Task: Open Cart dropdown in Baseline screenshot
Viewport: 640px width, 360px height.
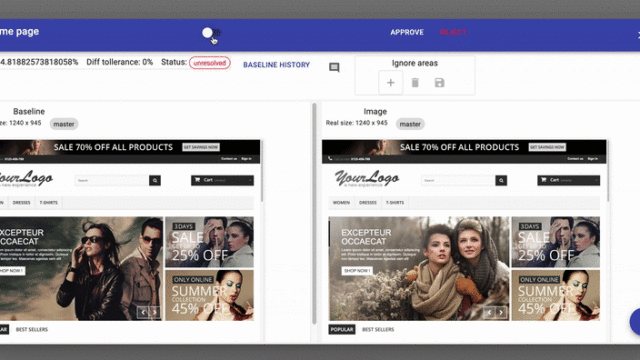Action: 222,180
